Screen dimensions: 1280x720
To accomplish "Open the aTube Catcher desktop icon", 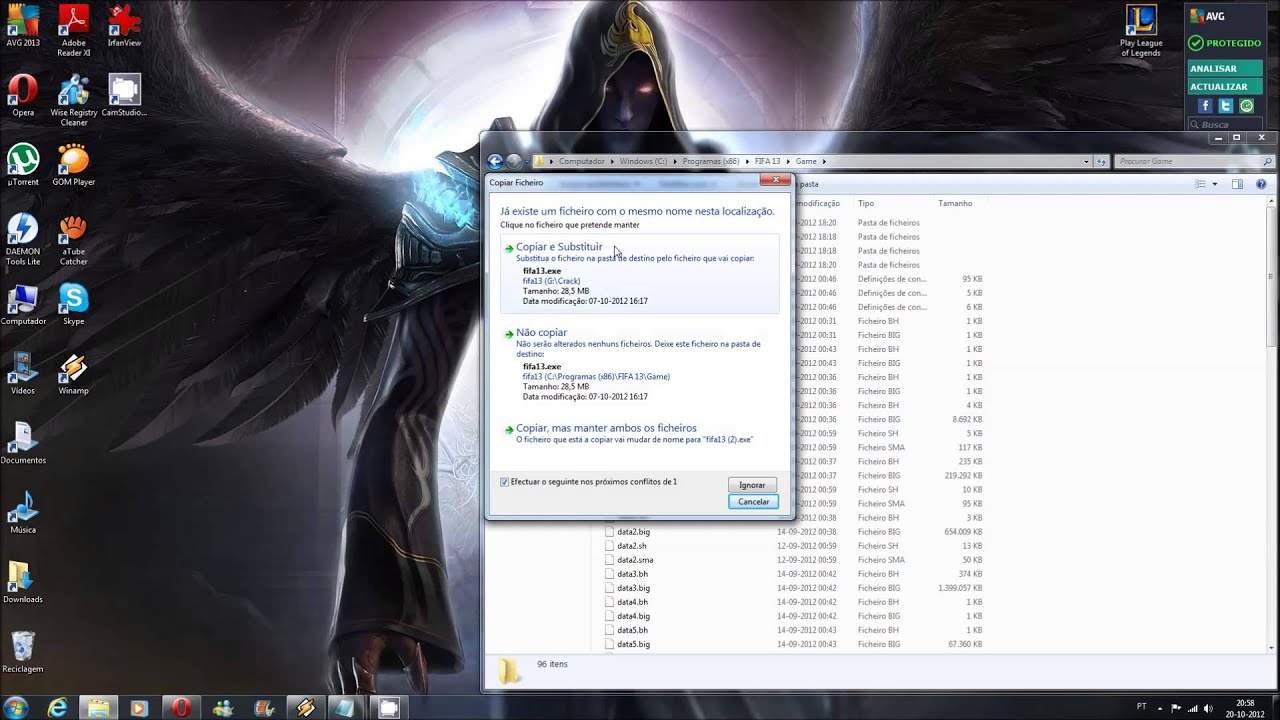I will coord(73,240).
